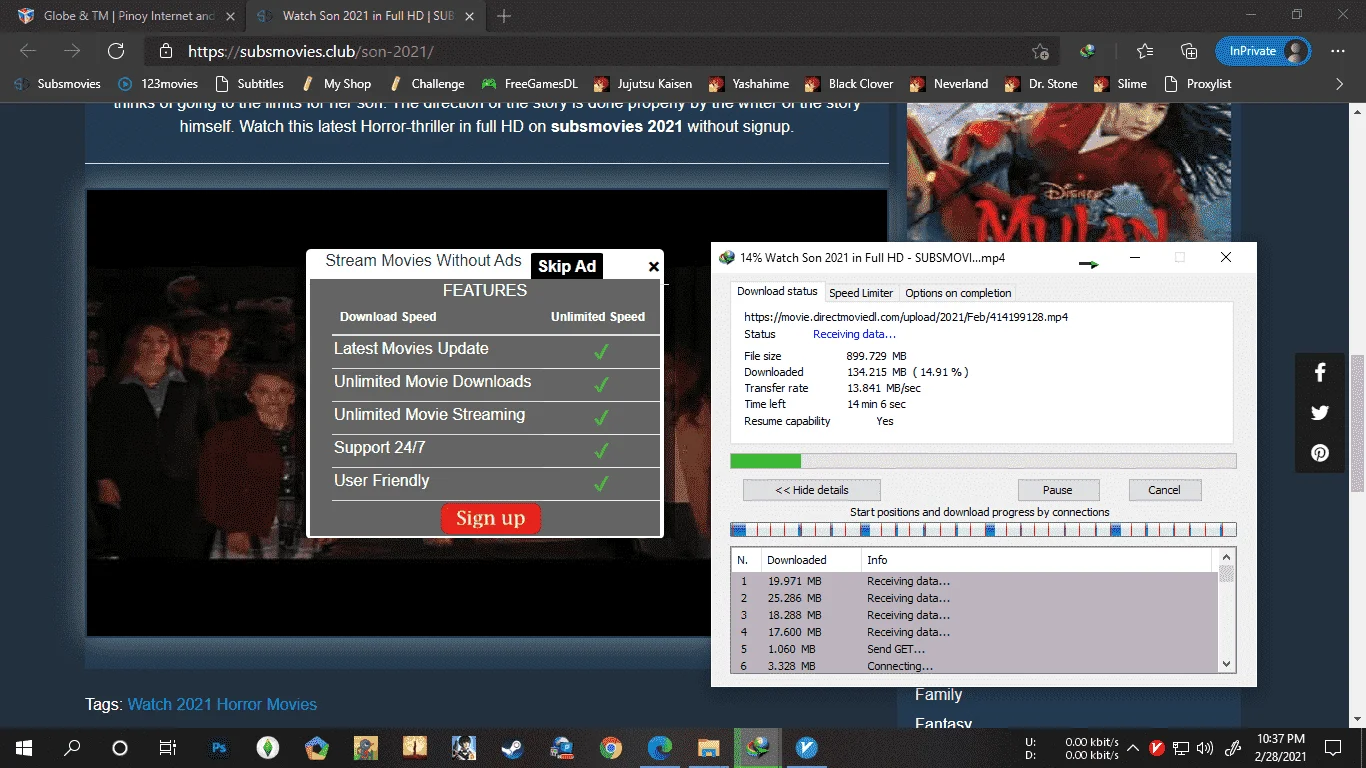Open the IDM extension icon in Edge toolbar
This screenshot has width=1366, height=768.
point(1088,51)
